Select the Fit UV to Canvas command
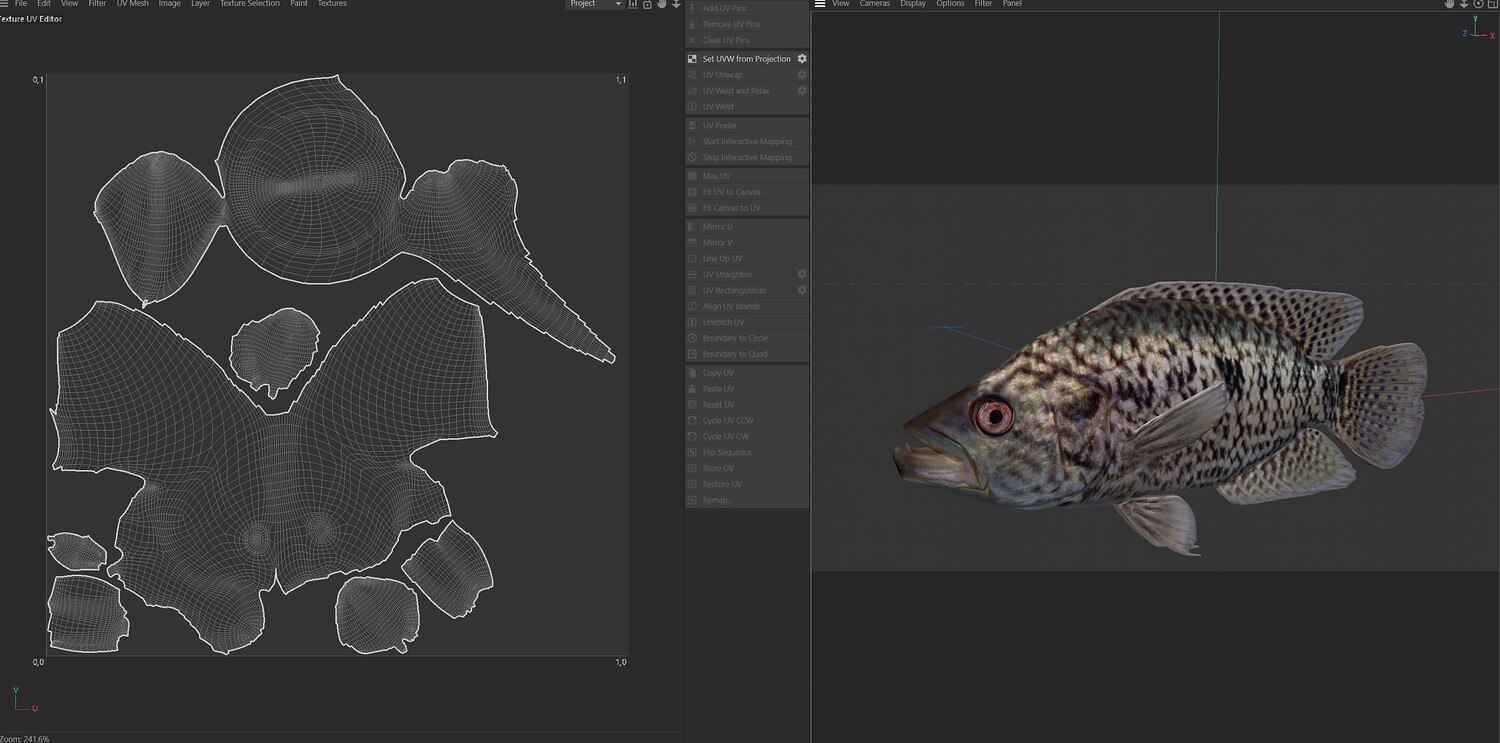Screen dimensions: 1500x743 point(746,192)
